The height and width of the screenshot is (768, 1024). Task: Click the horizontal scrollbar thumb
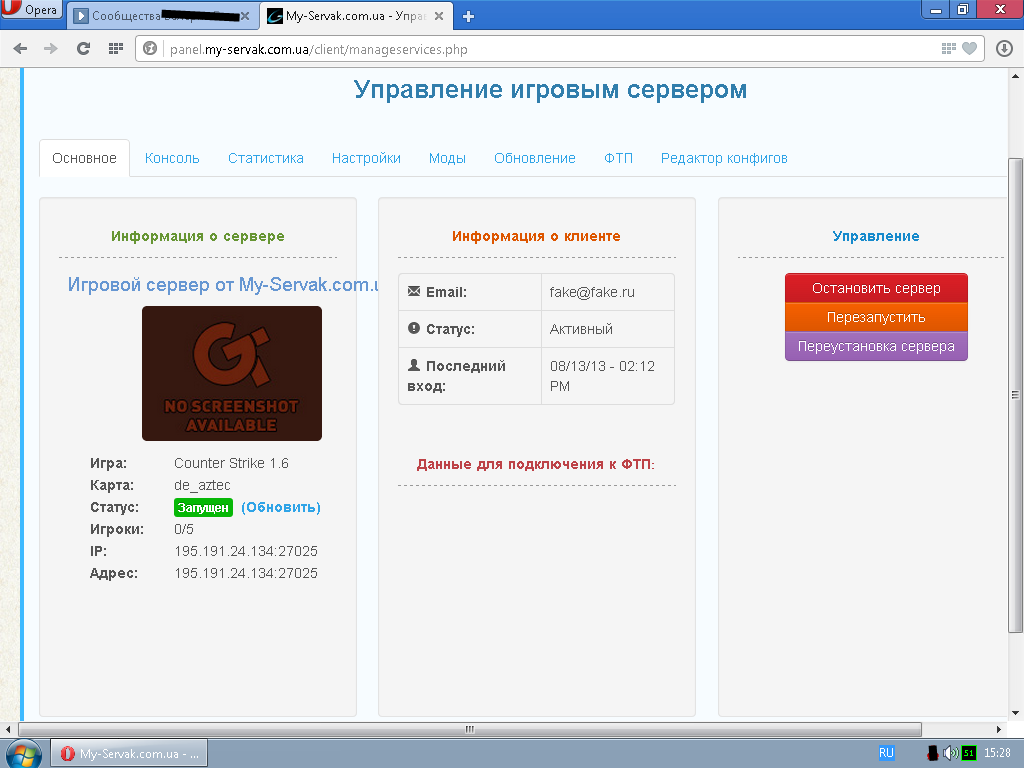coord(470,729)
